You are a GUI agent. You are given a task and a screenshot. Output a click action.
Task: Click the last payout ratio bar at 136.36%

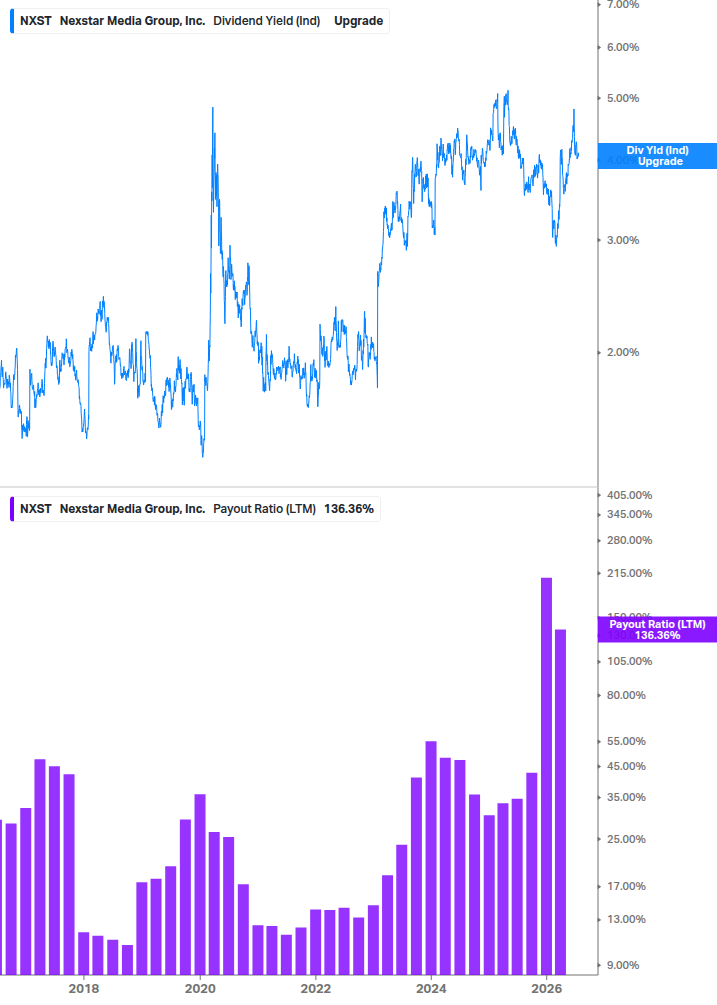tap(561, 802)
